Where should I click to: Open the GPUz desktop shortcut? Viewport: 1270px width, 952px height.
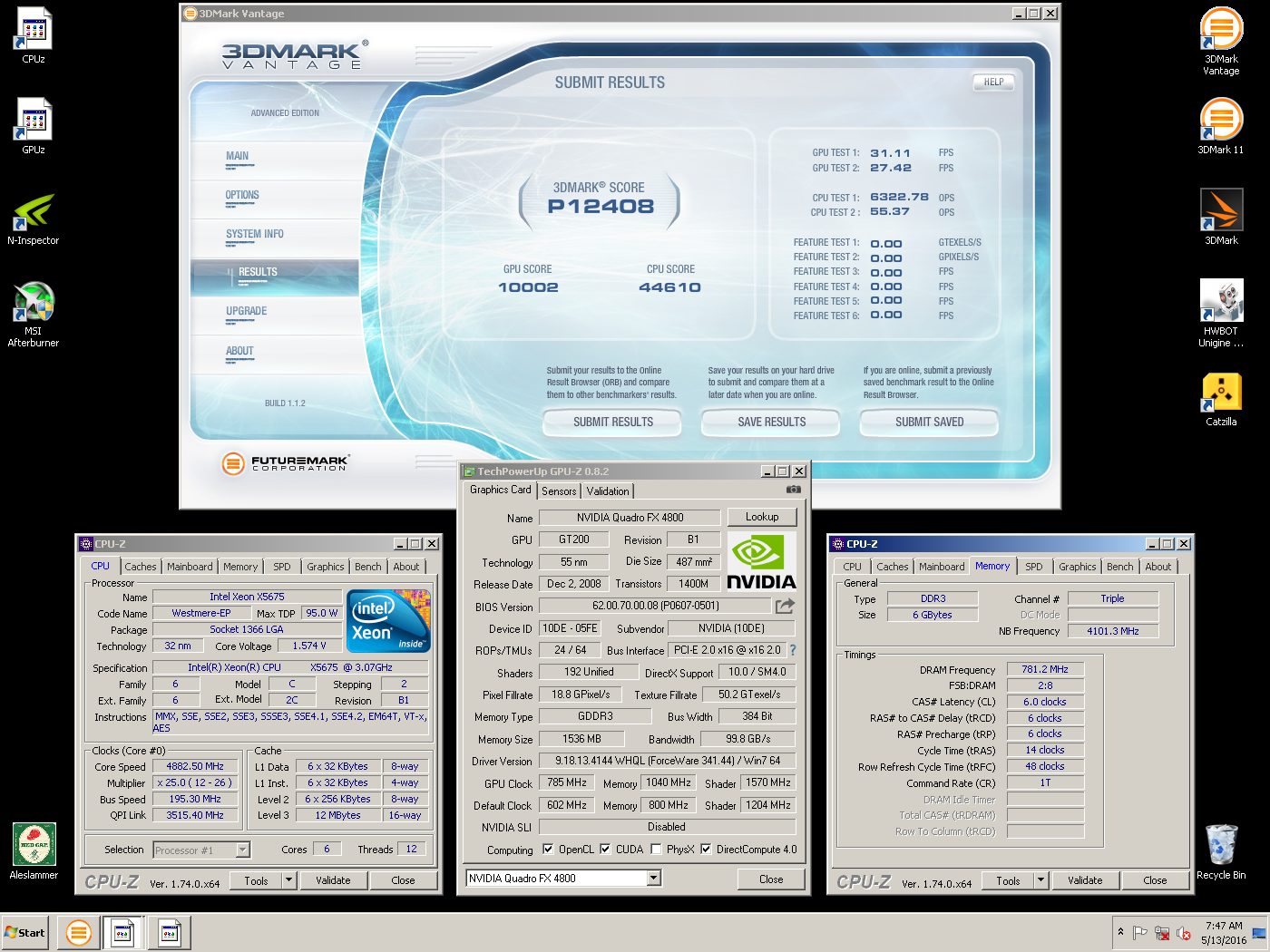(x=34, y=126)
